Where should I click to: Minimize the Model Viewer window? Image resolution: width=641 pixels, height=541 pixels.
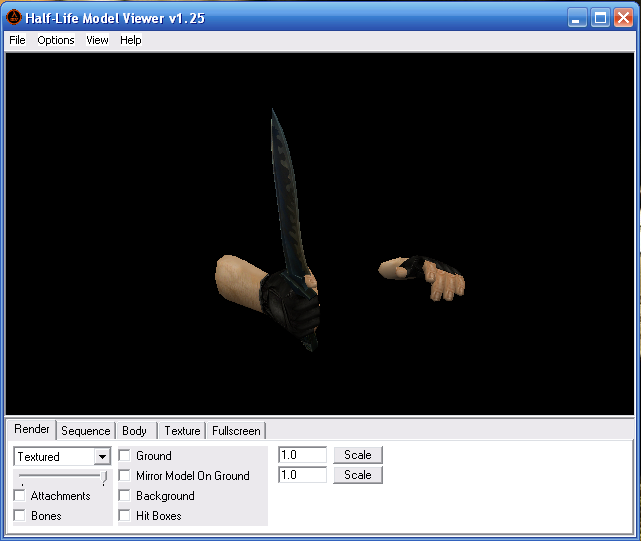[x=578, y=17]
